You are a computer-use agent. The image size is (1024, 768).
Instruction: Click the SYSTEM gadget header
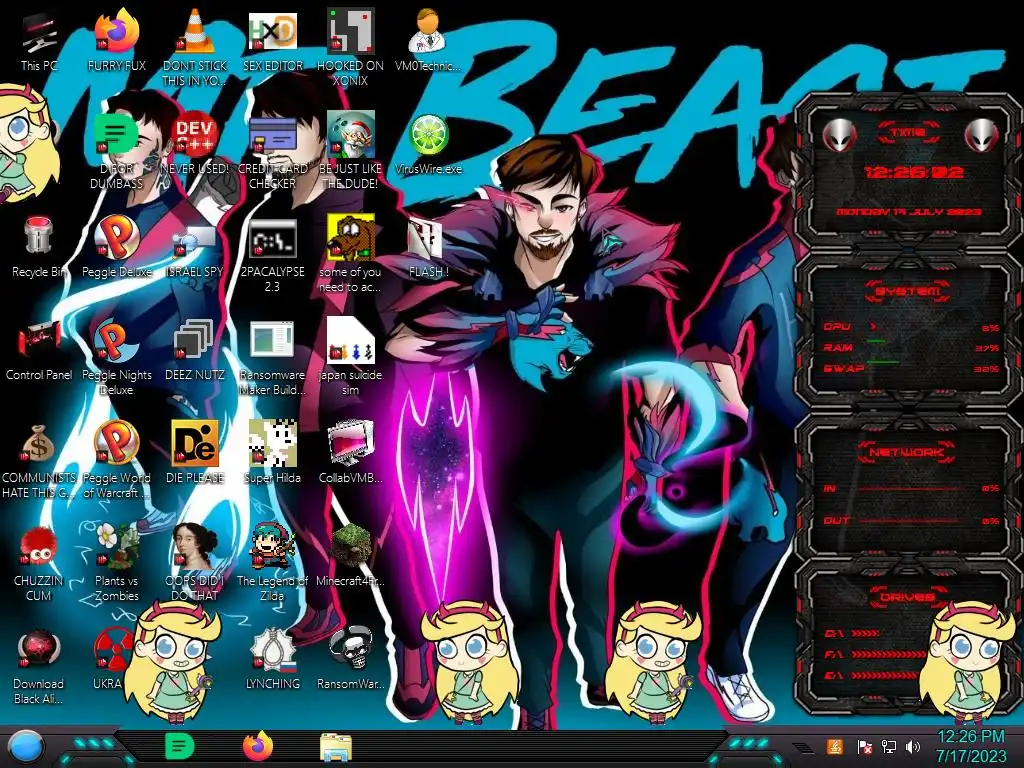[908, 291]
